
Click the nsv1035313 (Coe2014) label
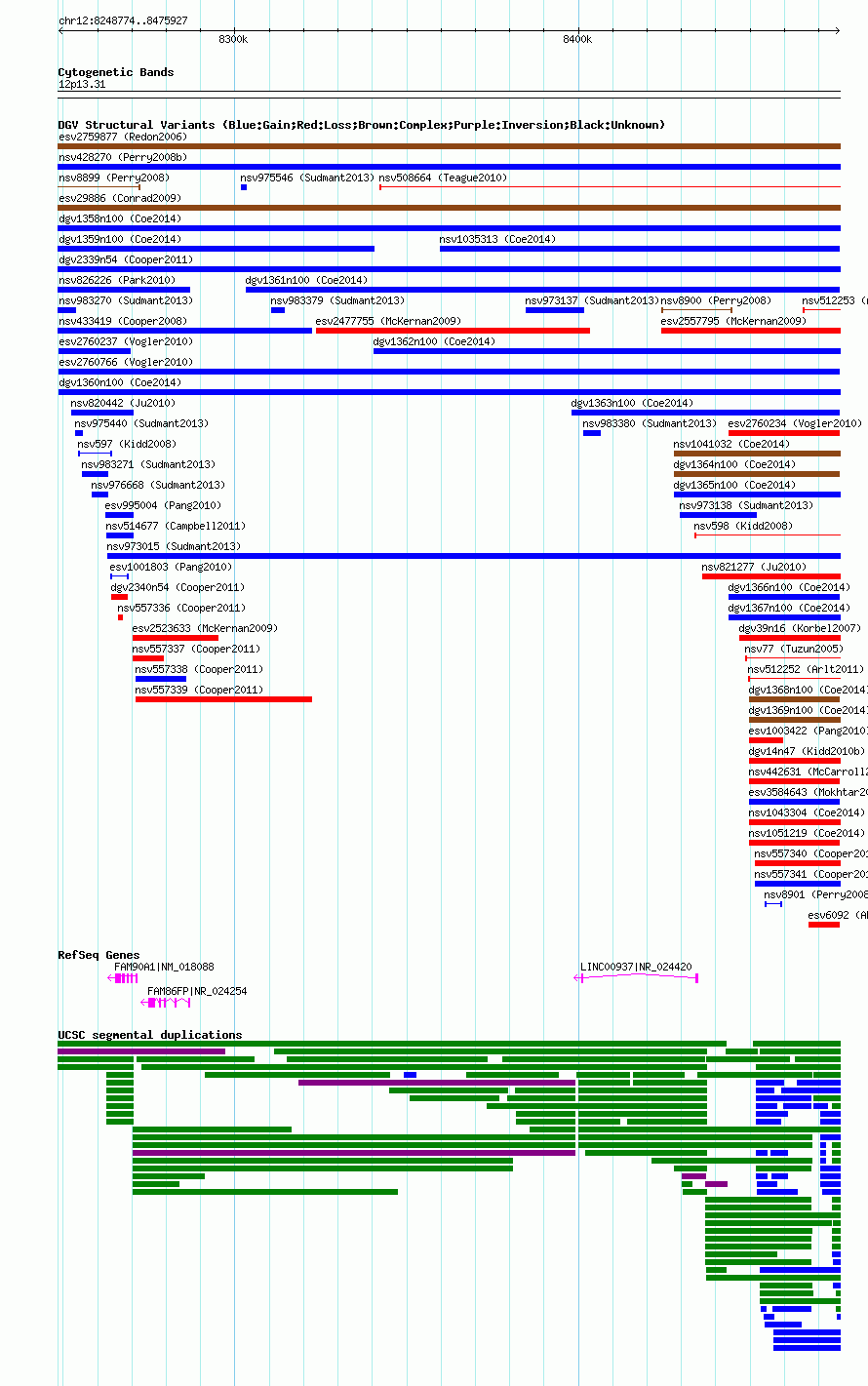click(x=497, y=239)
